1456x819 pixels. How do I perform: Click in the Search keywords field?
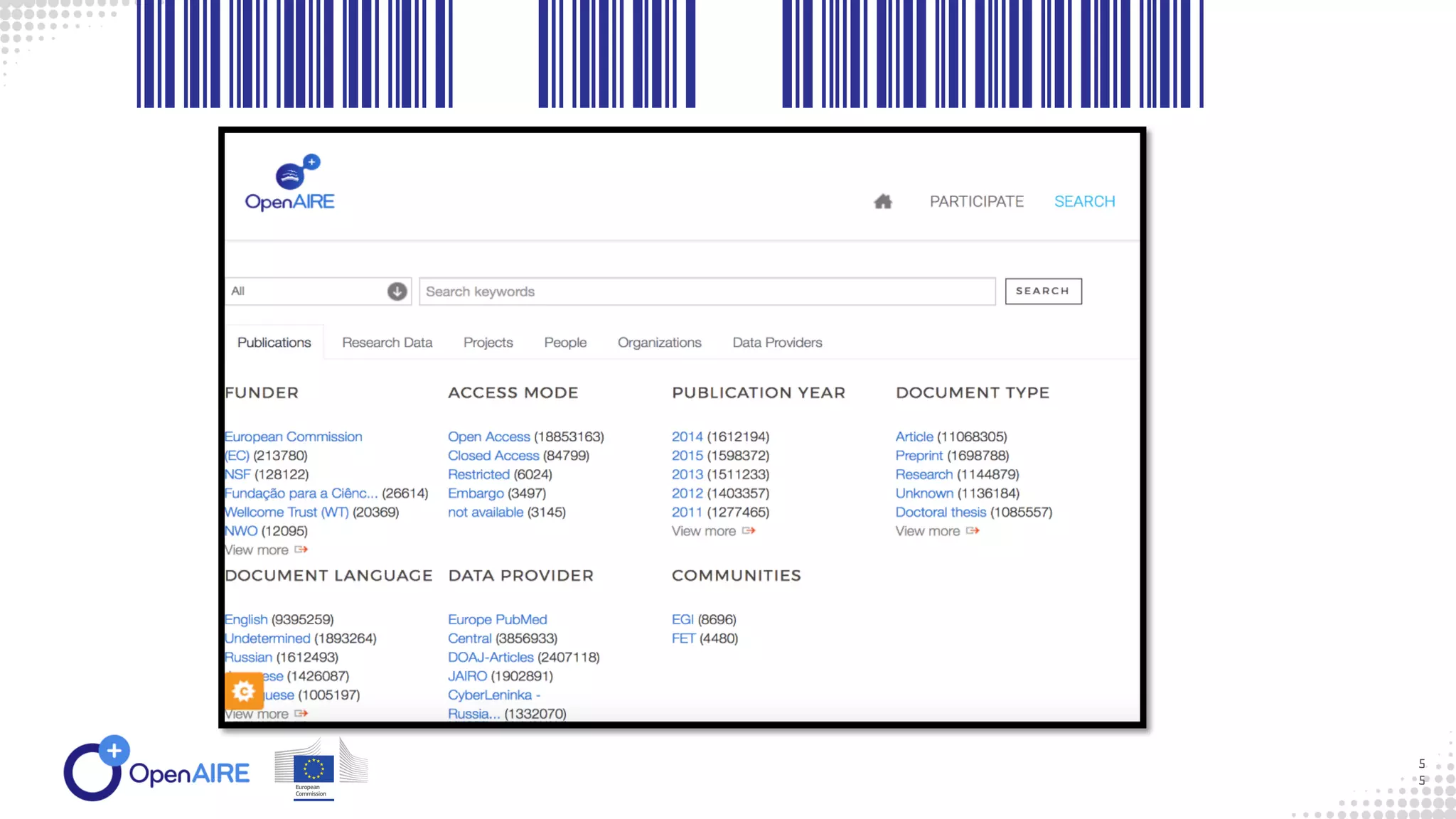coord(707,291)
